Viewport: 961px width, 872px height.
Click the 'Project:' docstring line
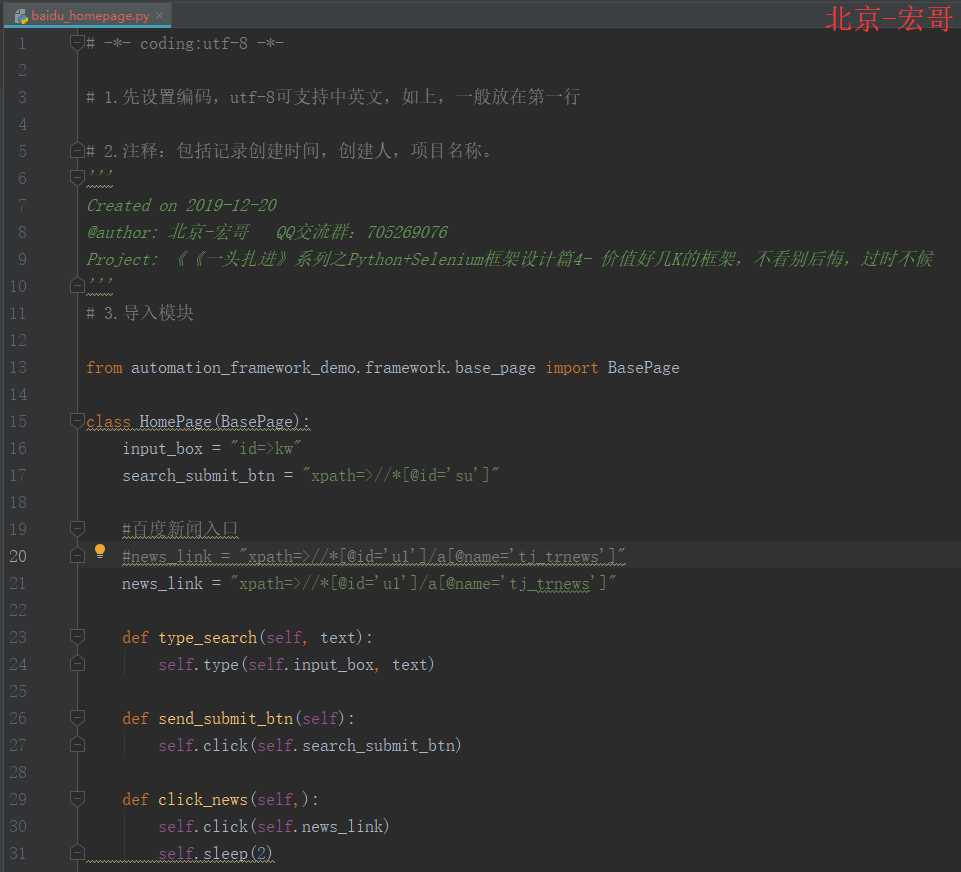510,259
